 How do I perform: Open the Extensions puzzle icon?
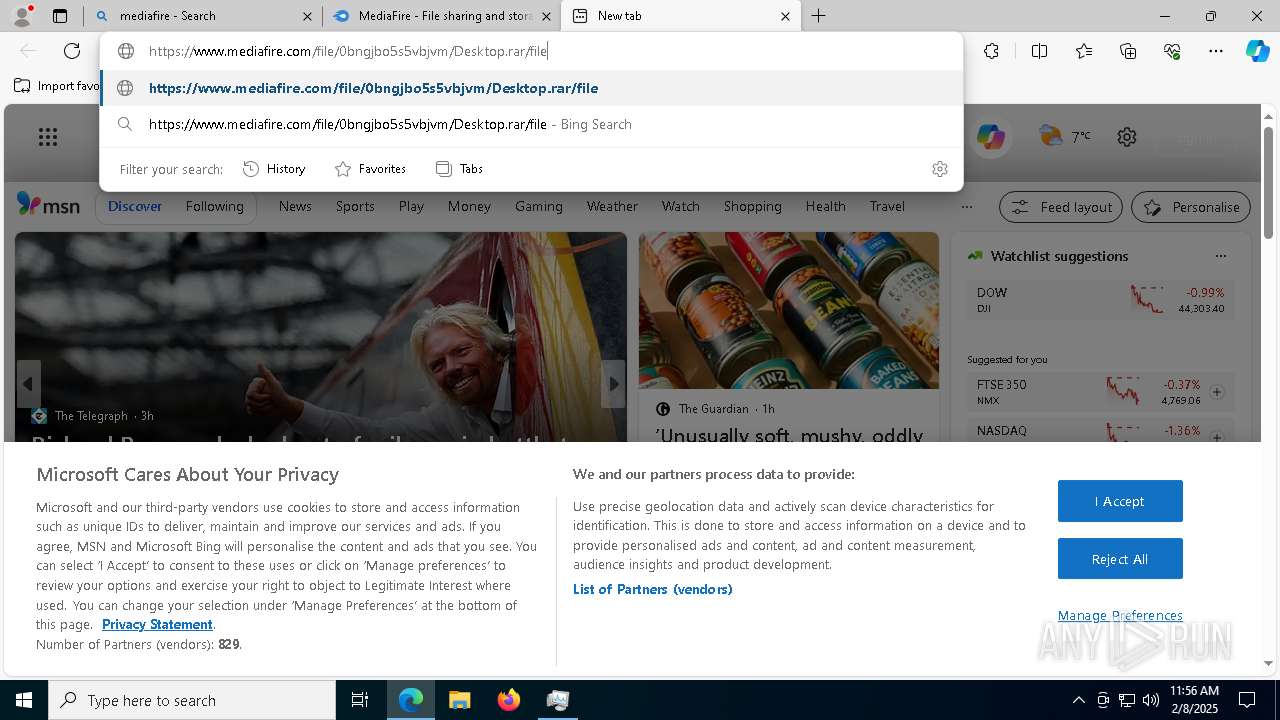coord(991,51)
